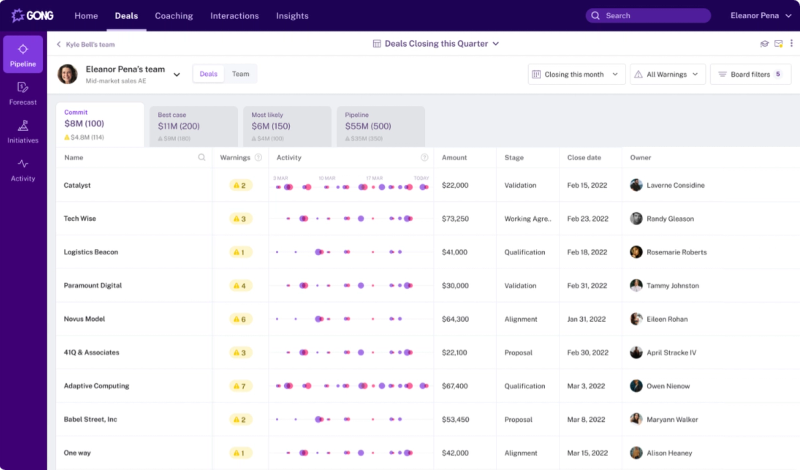Expand the Eleanor Pena's team selector
The width and height of the screenshot is (800, 470).
(x=177, y=74)
